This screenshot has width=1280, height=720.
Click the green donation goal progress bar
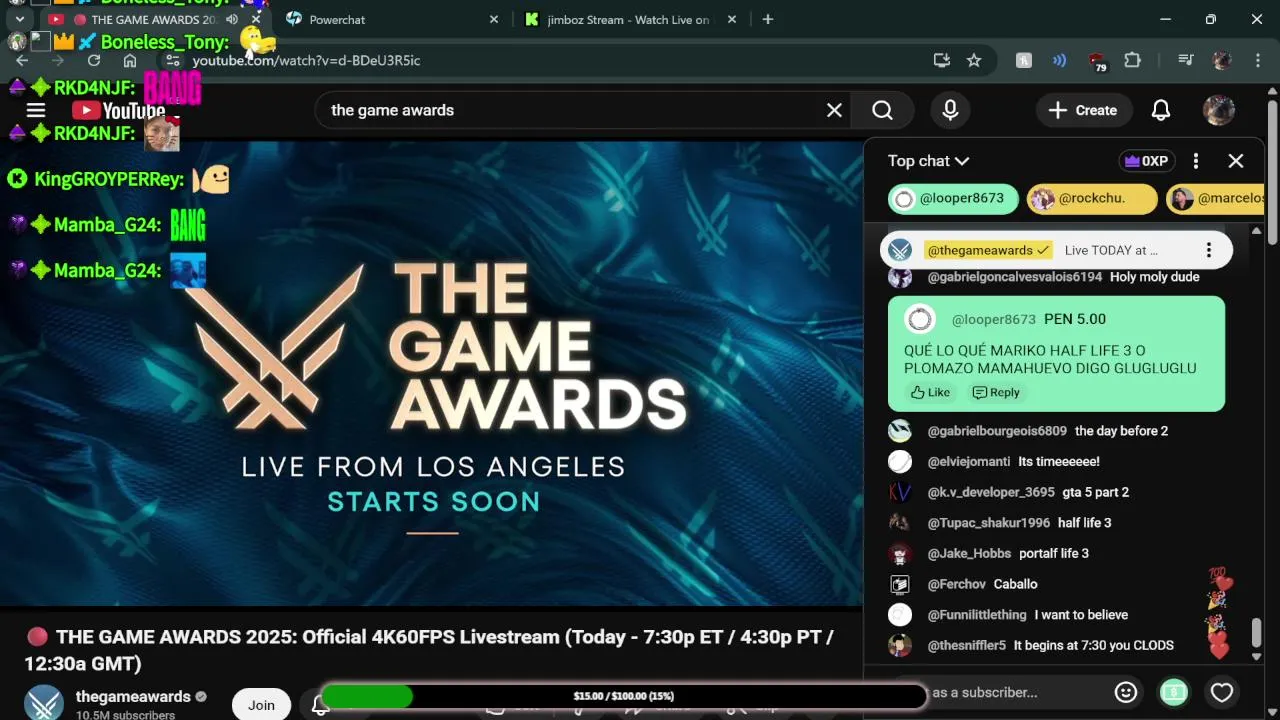(x=623, y=696)
